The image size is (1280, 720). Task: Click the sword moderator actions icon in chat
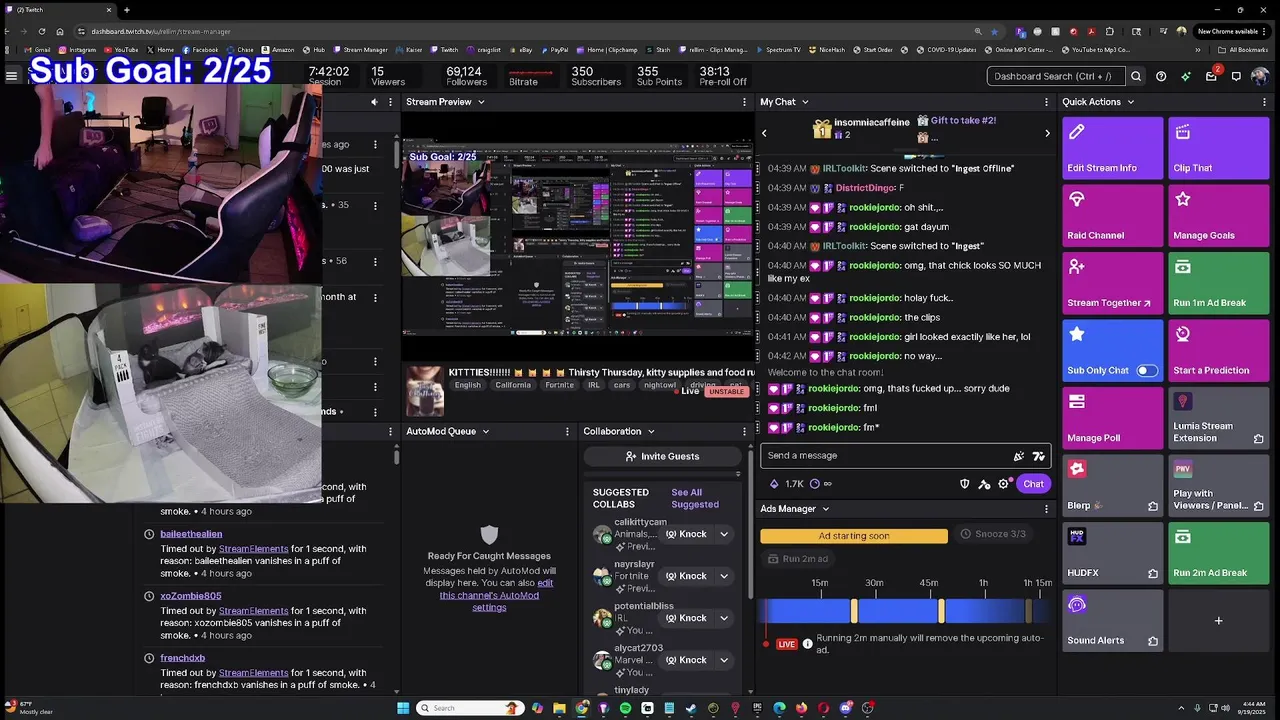(984, 484)
